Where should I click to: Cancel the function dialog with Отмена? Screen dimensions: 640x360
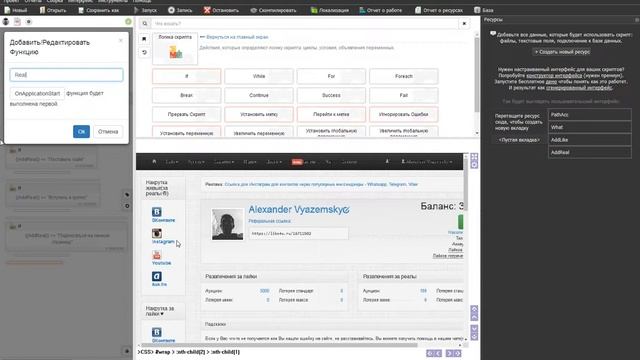(x=108, y=131)
